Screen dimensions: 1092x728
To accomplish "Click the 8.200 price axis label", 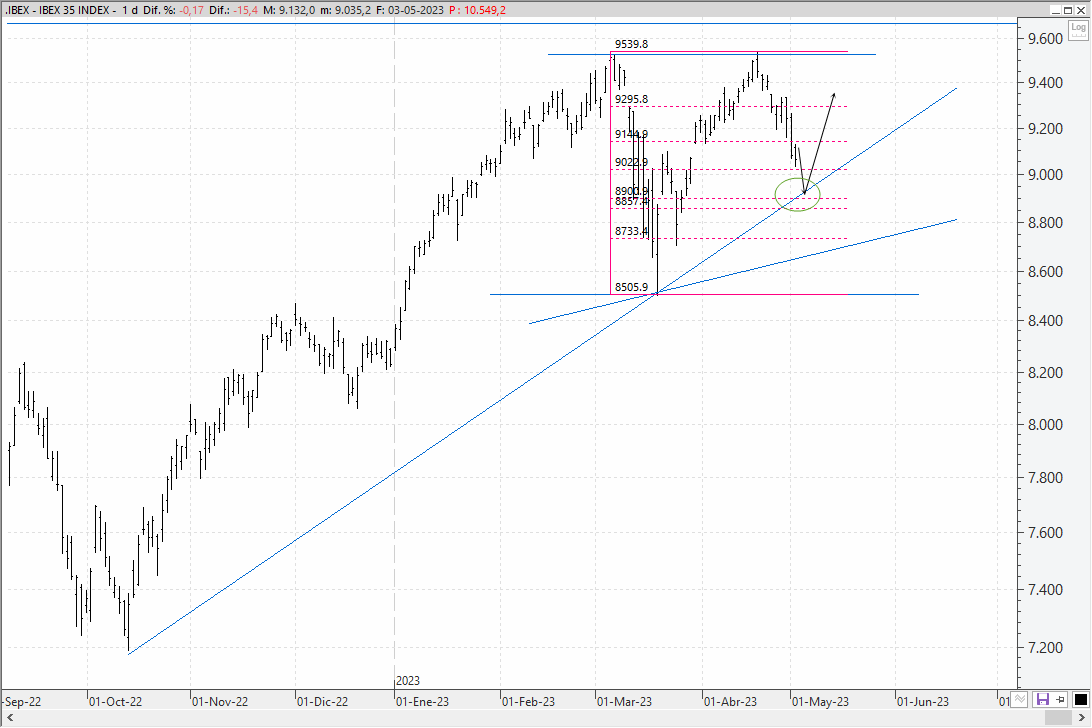I will point(1045,373).
